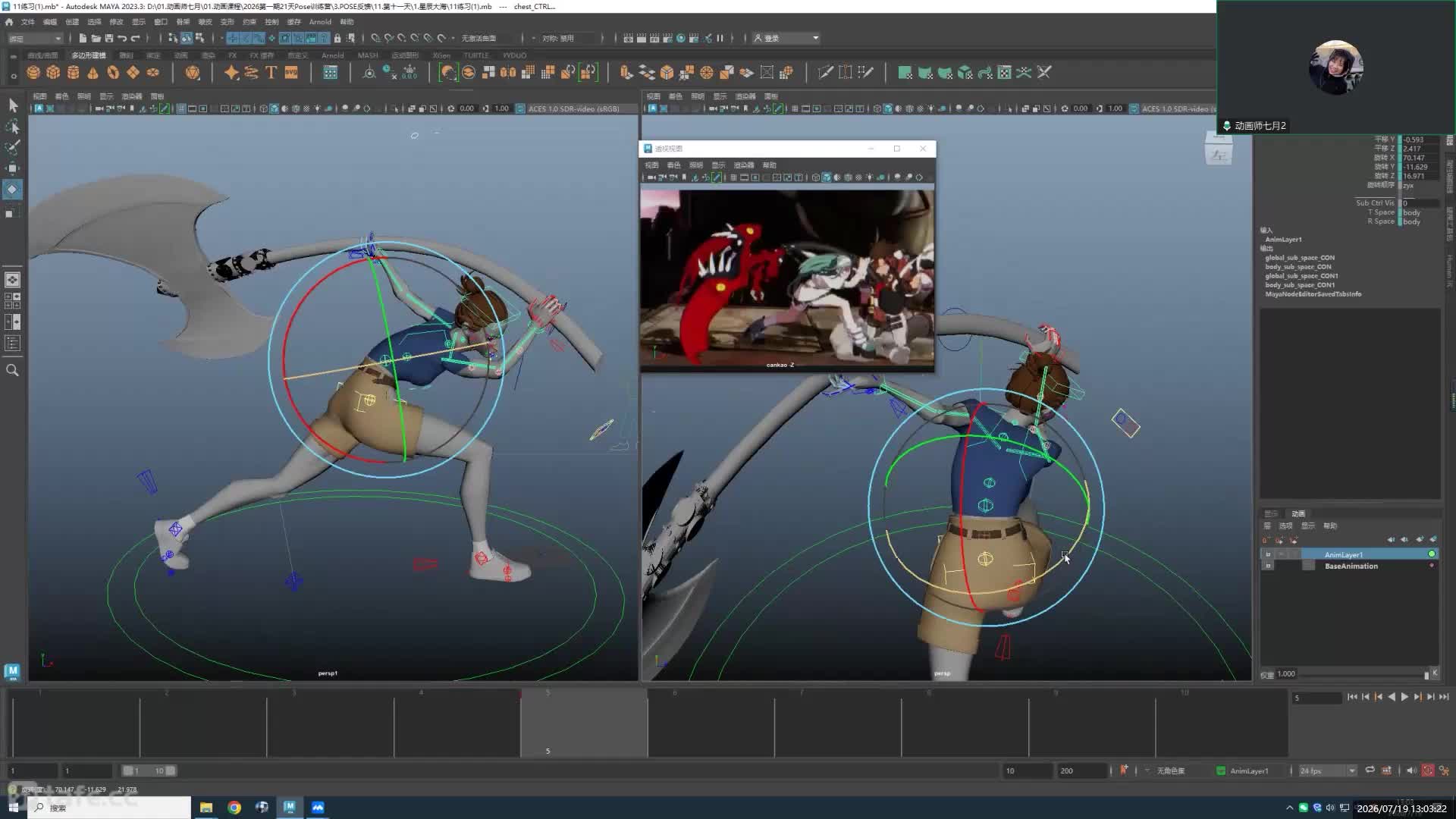Open the symmetry setting dropdown in the status line
Image resolution: width=1456 pixels, height=819 pixels.
(573, 38)
